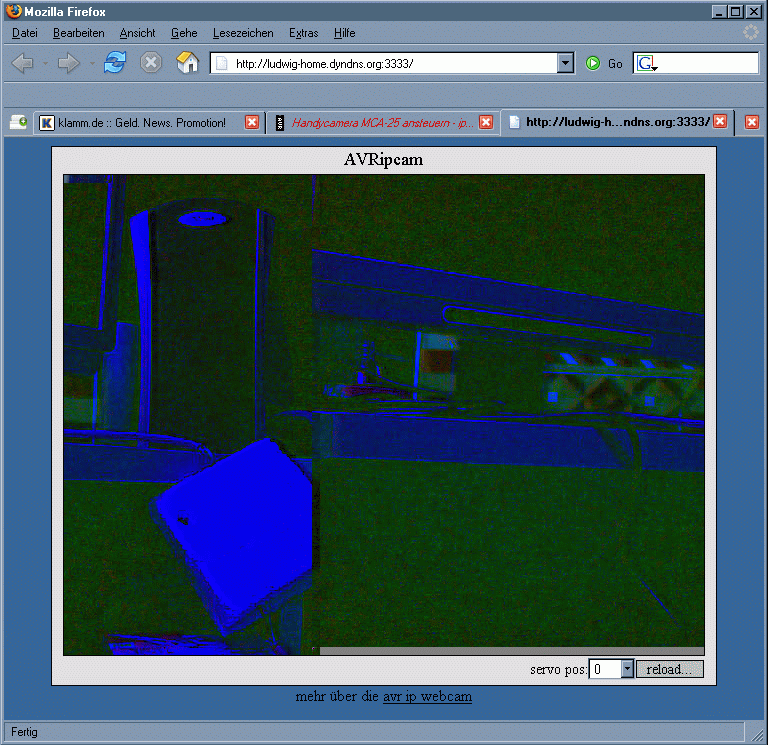Click the Stop loading icon
The width and height of the screenshot is (768, 745).
click(x=151, y=63)
